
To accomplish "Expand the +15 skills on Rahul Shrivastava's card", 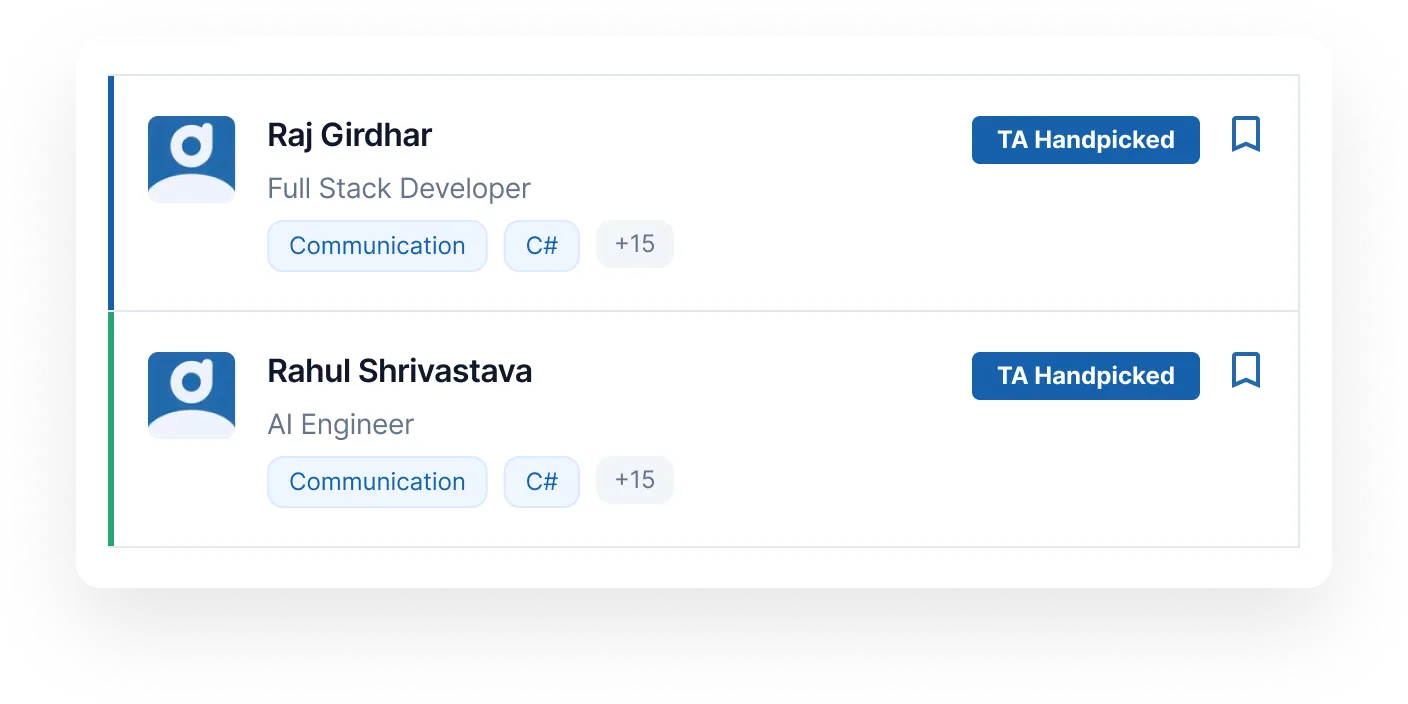I will click(634, 479).
